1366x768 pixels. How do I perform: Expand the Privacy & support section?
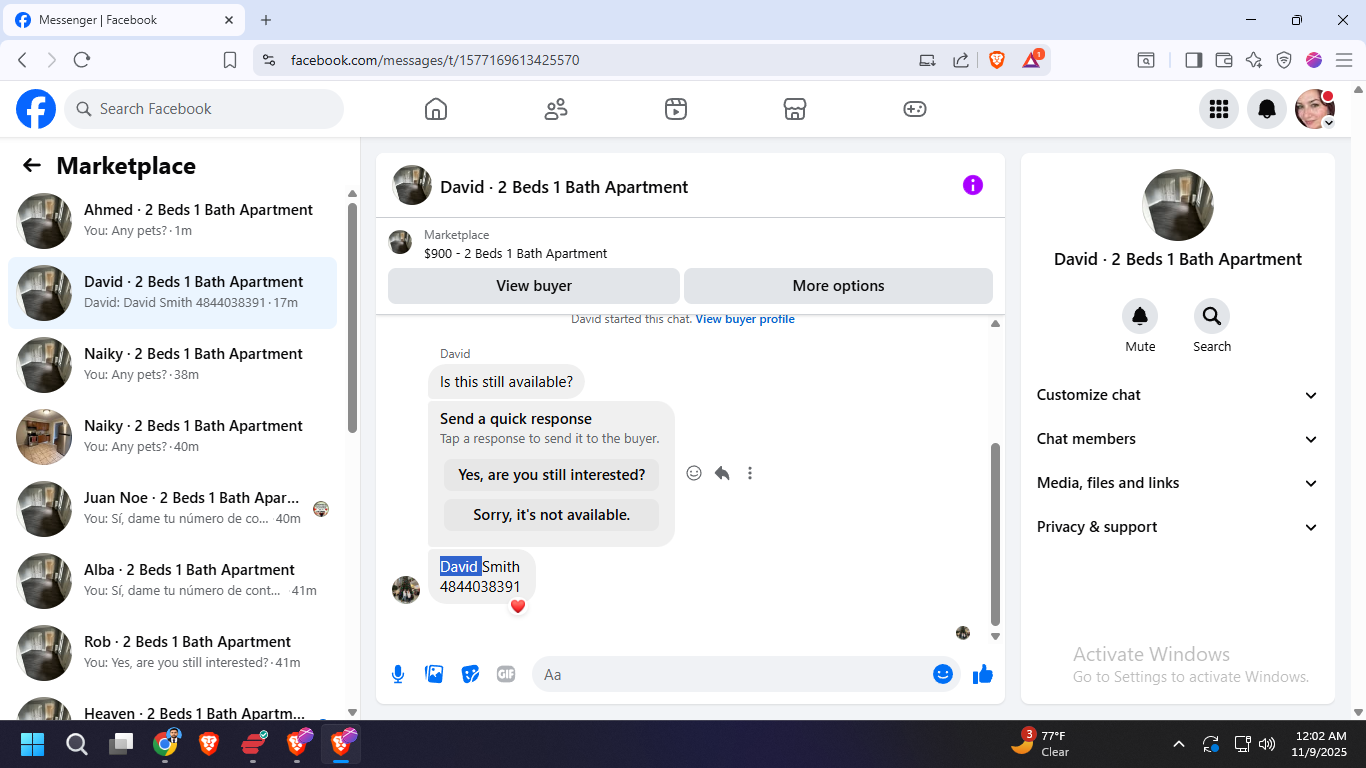[x=1178, y=527]
